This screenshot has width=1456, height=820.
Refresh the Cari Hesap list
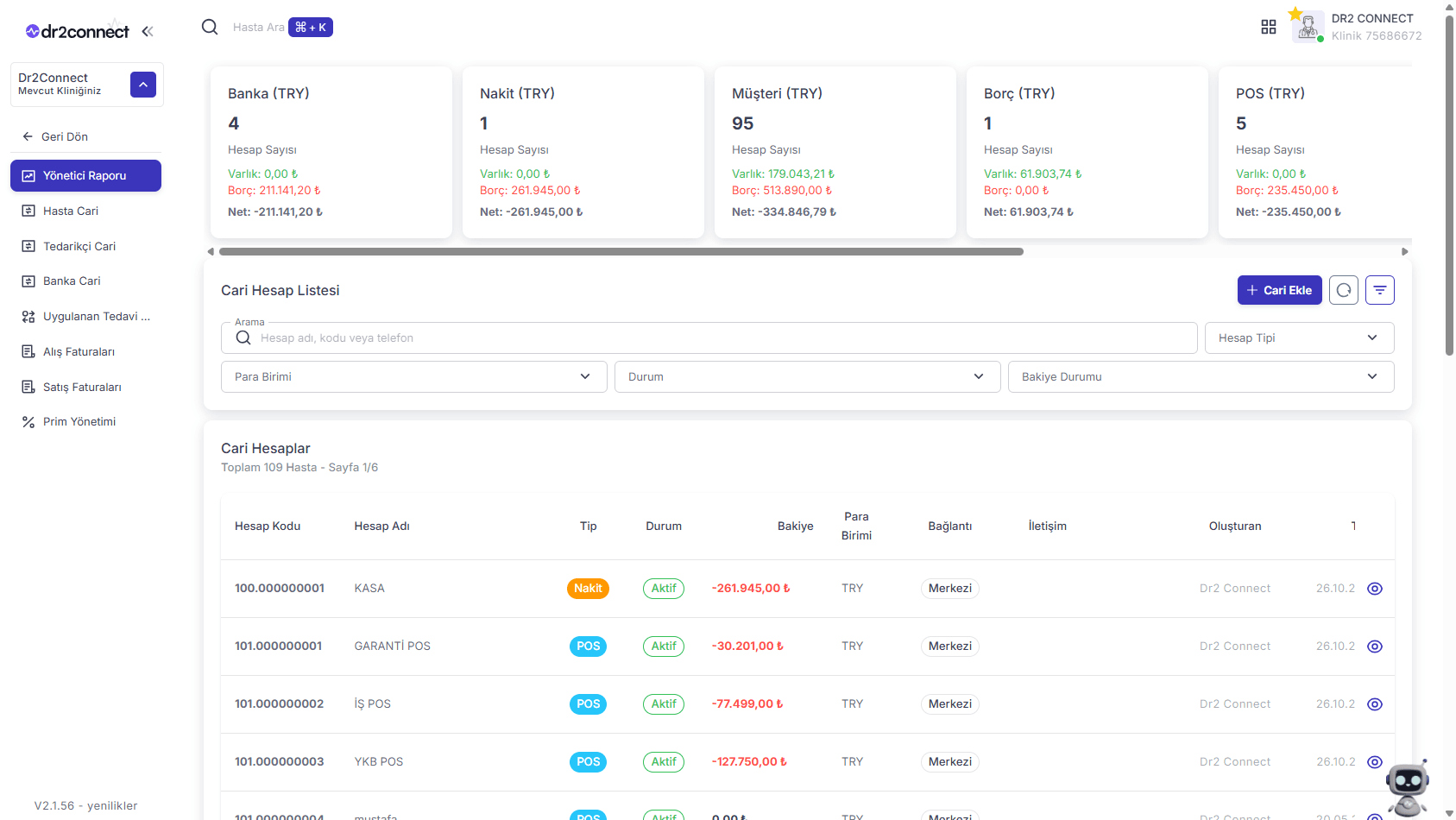[x=1344, y=290]
